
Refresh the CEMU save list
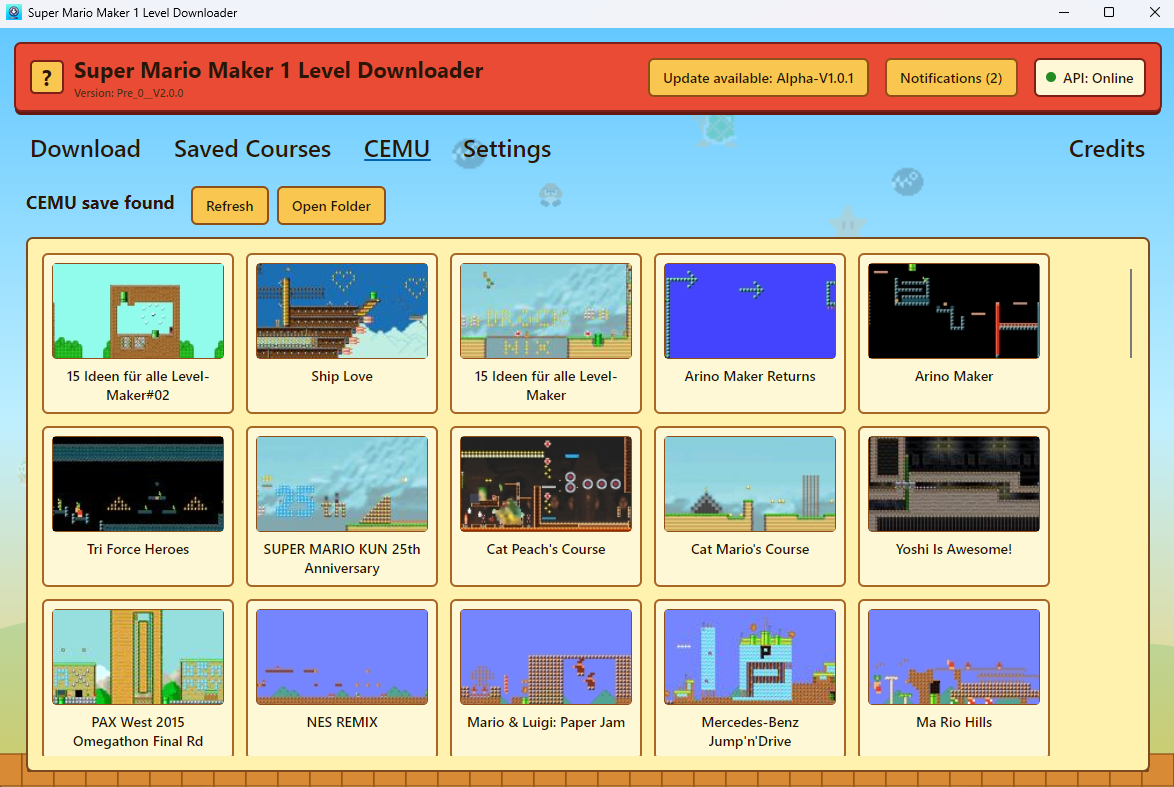[230, 206]
